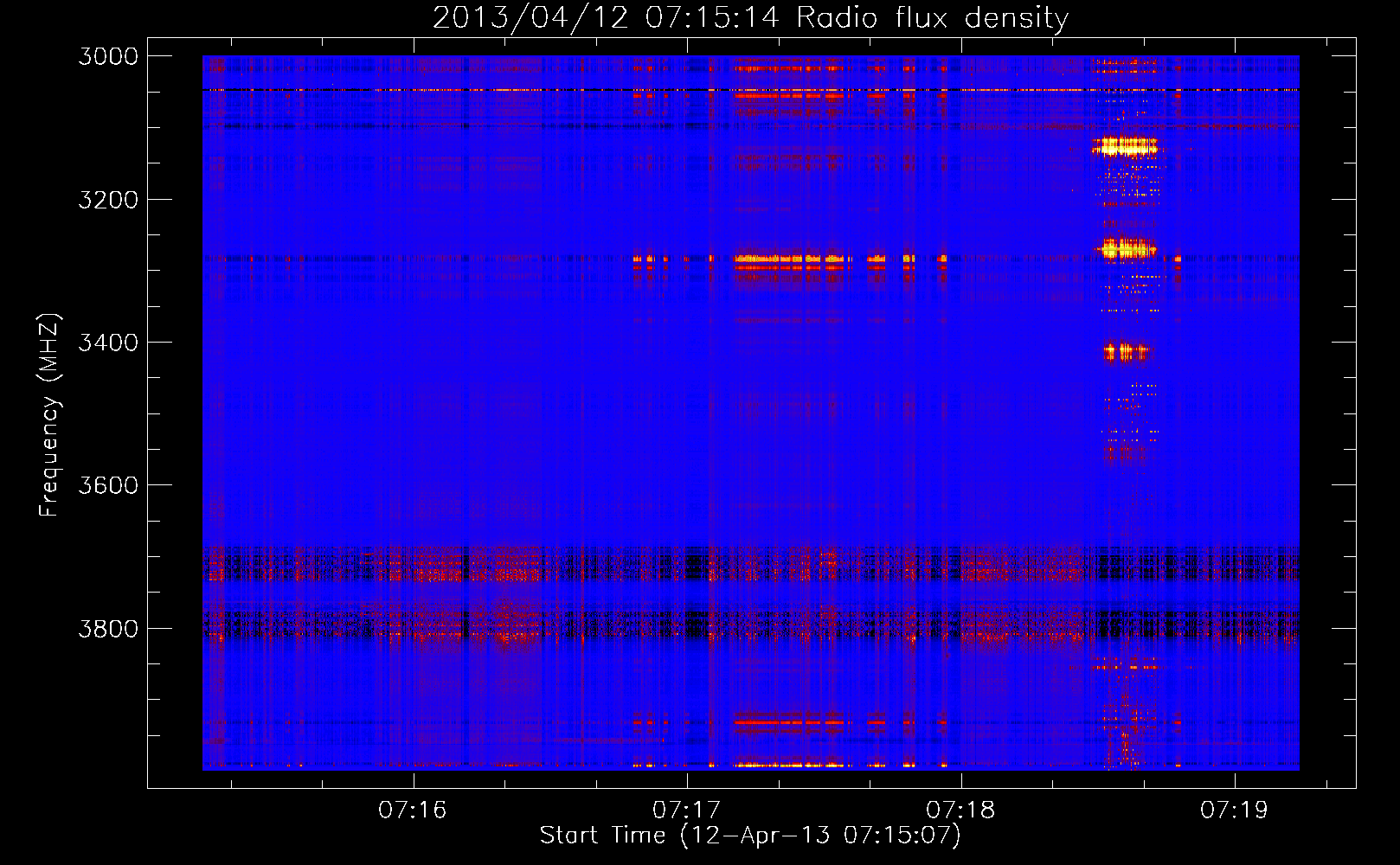The image size is (1400, 865).
Task: Click the 3200 frequency tick label
Action: (x=108, y=200)
